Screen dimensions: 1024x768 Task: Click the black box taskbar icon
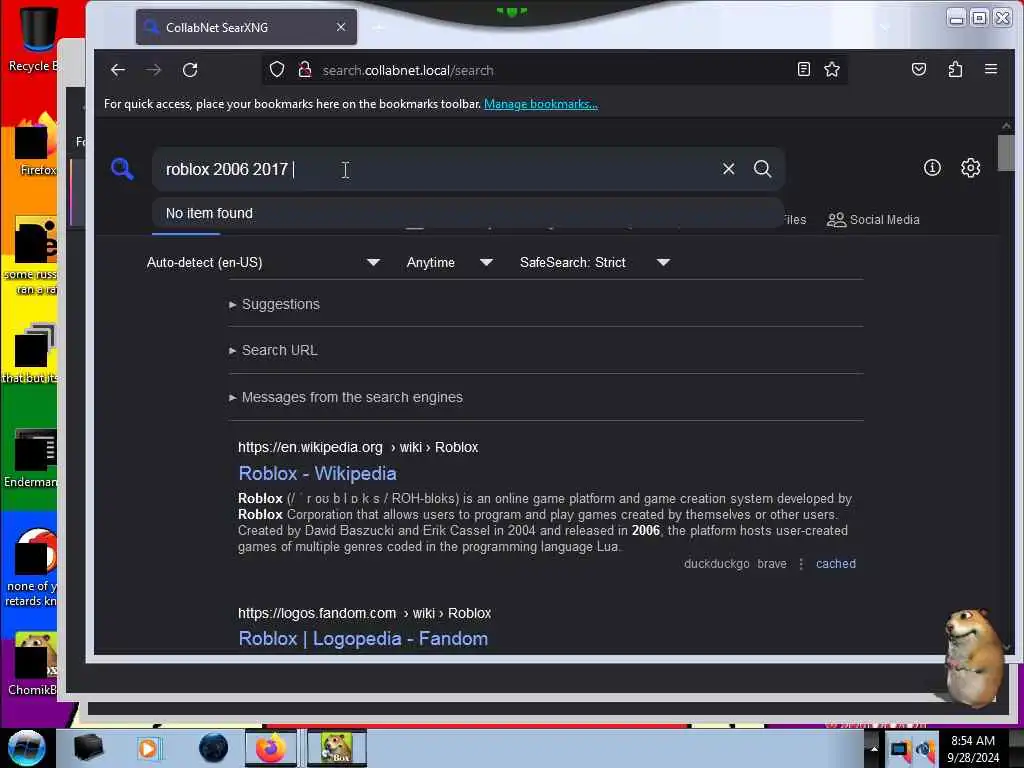tap(88, 748)
